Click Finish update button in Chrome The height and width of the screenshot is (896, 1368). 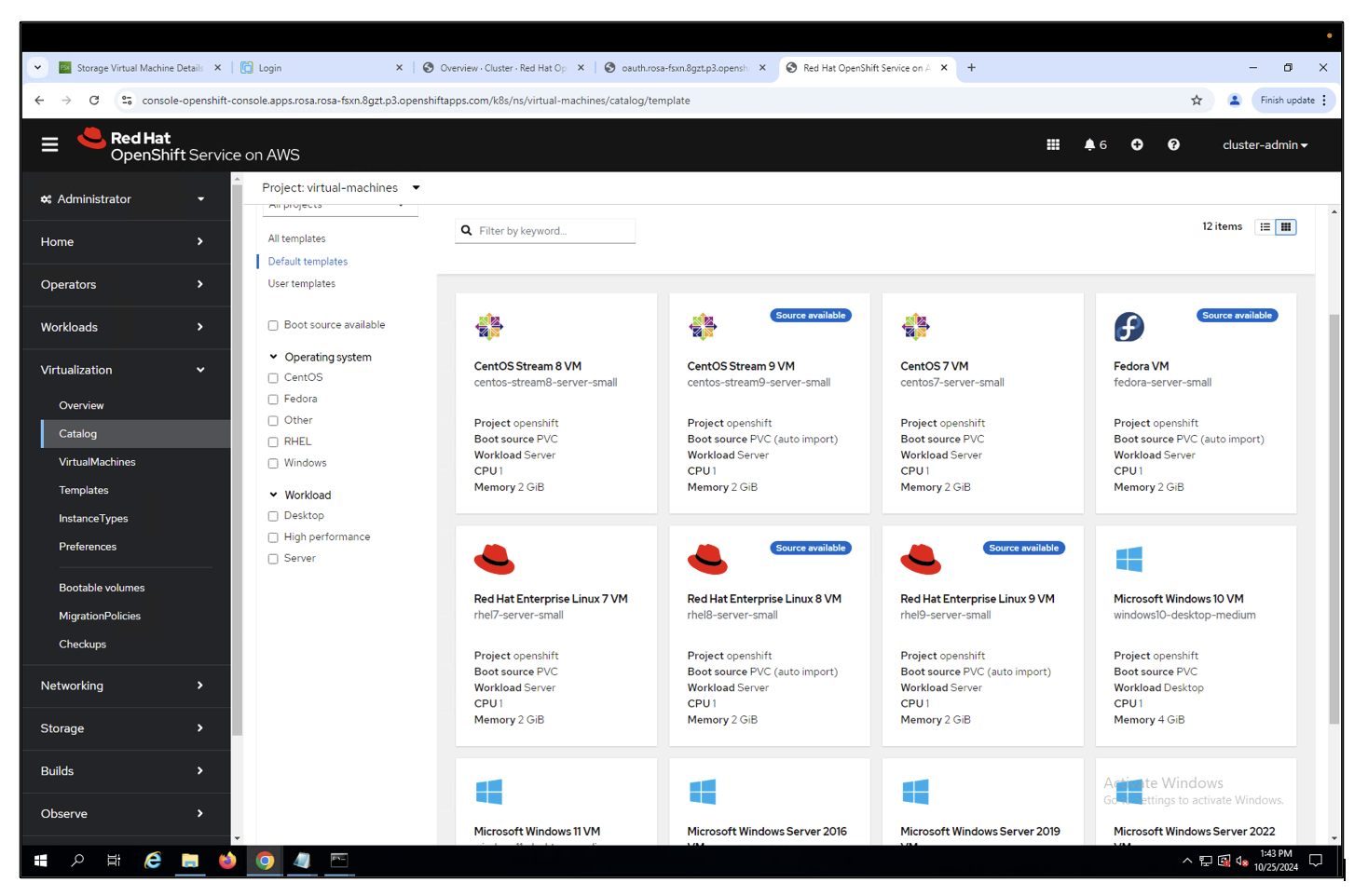1293,101
